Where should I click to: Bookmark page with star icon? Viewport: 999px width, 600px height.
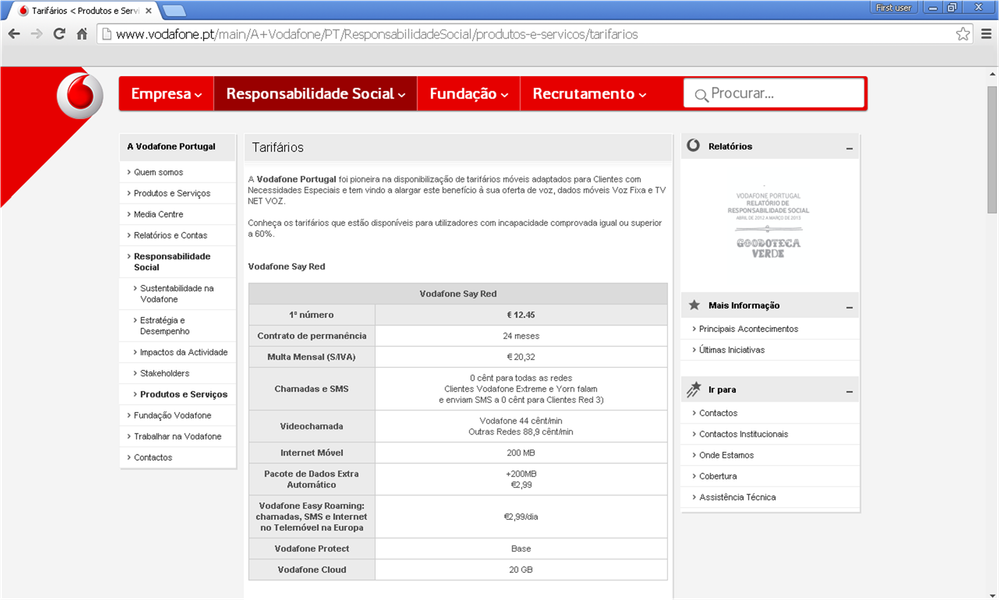(962, 34)
